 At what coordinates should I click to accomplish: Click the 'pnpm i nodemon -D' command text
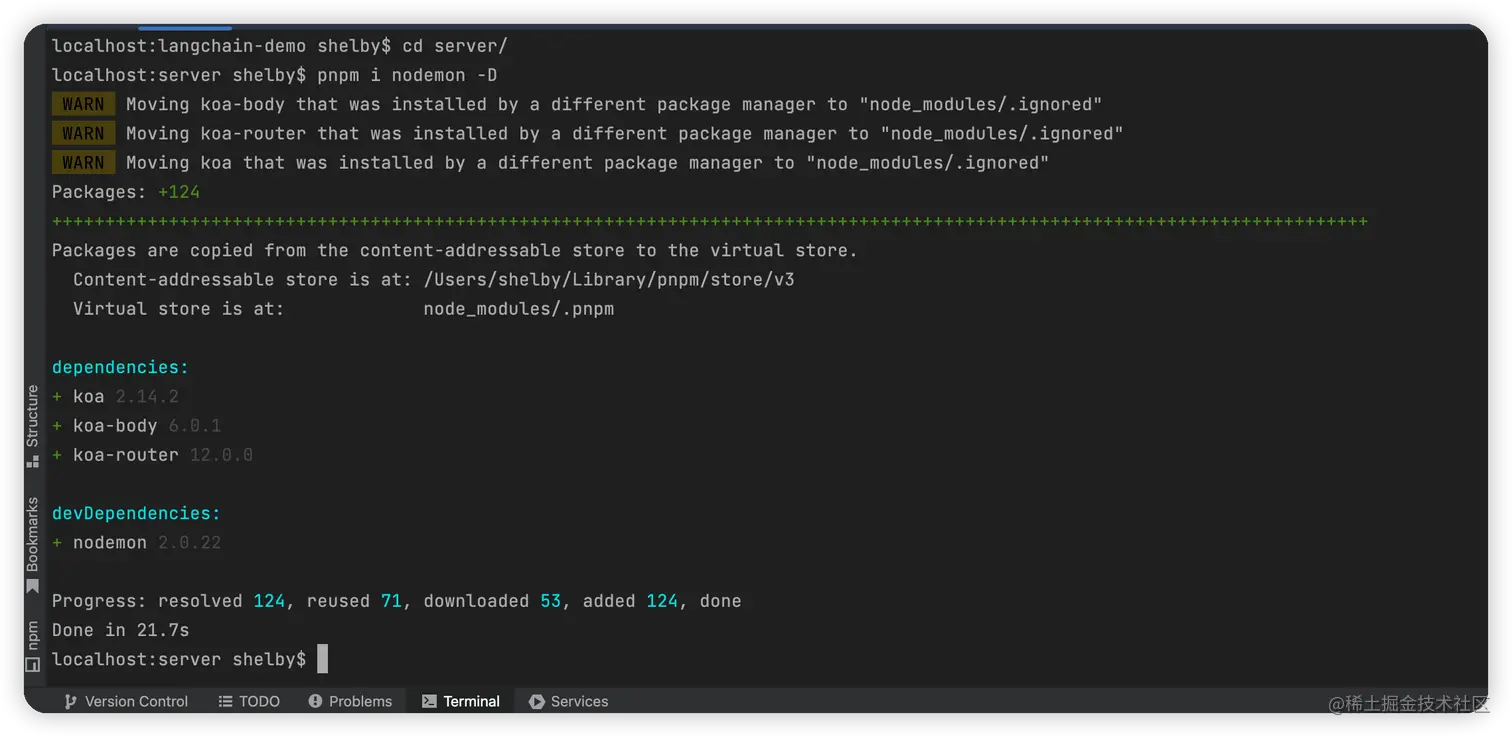tap(407, 75)
